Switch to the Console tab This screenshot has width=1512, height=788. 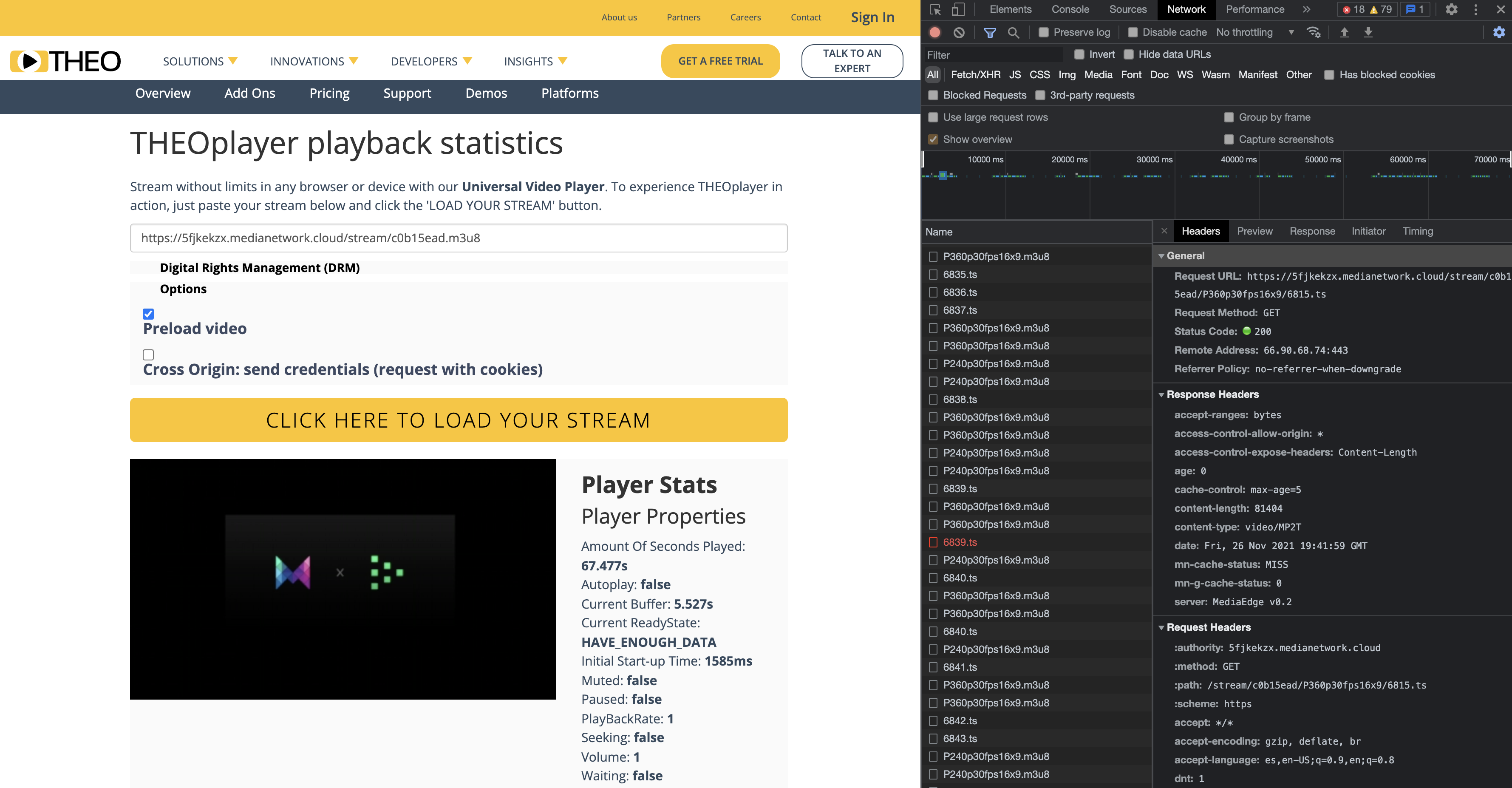[x=1070, y=9]
